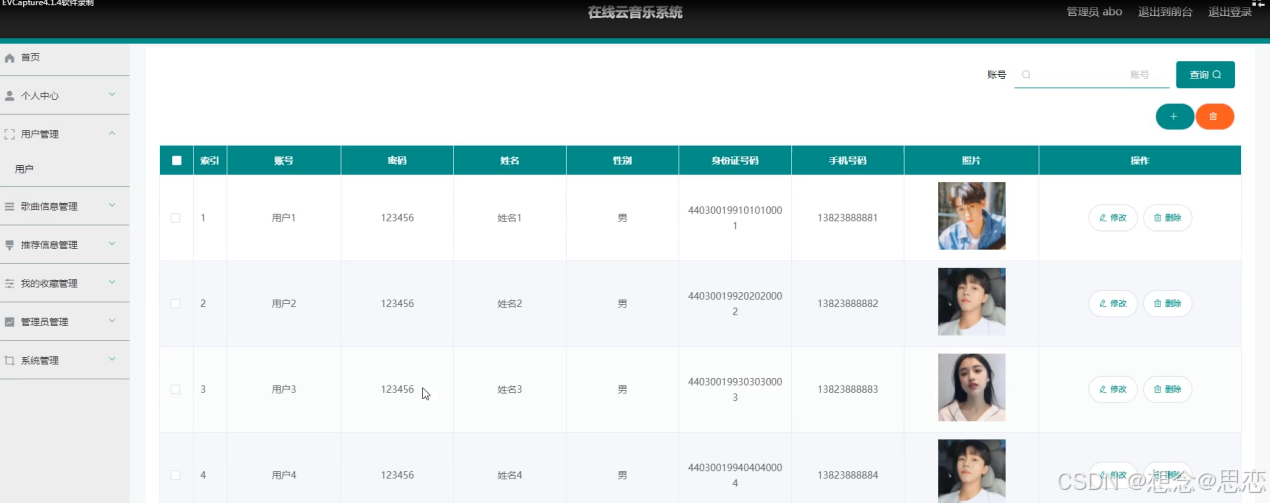Viewport: 1270px width, 503px height.
Task: Click phone number 13823888883
Action: (847, 390)
